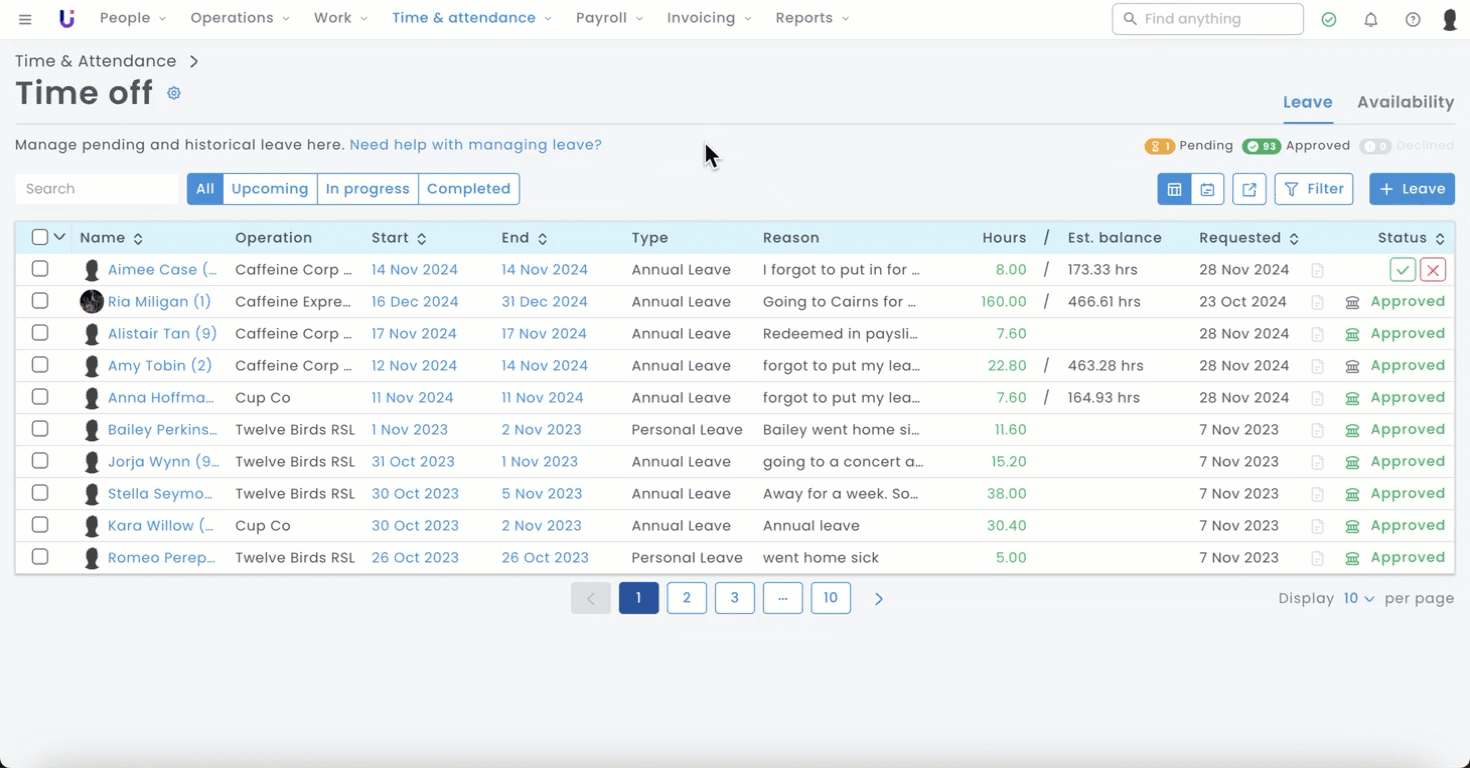1470x768 pixels.
Task: Approve Aimee Case's leave with green checkmark
Action: [1402, 270]
